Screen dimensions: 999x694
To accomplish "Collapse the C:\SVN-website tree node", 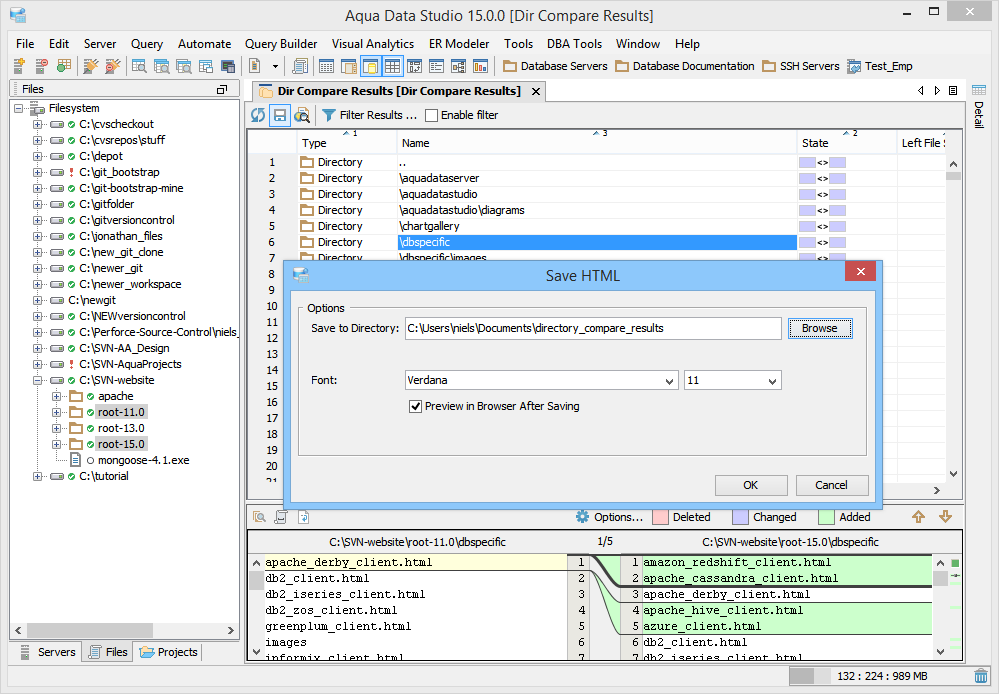I will click(x=38, y=380).
